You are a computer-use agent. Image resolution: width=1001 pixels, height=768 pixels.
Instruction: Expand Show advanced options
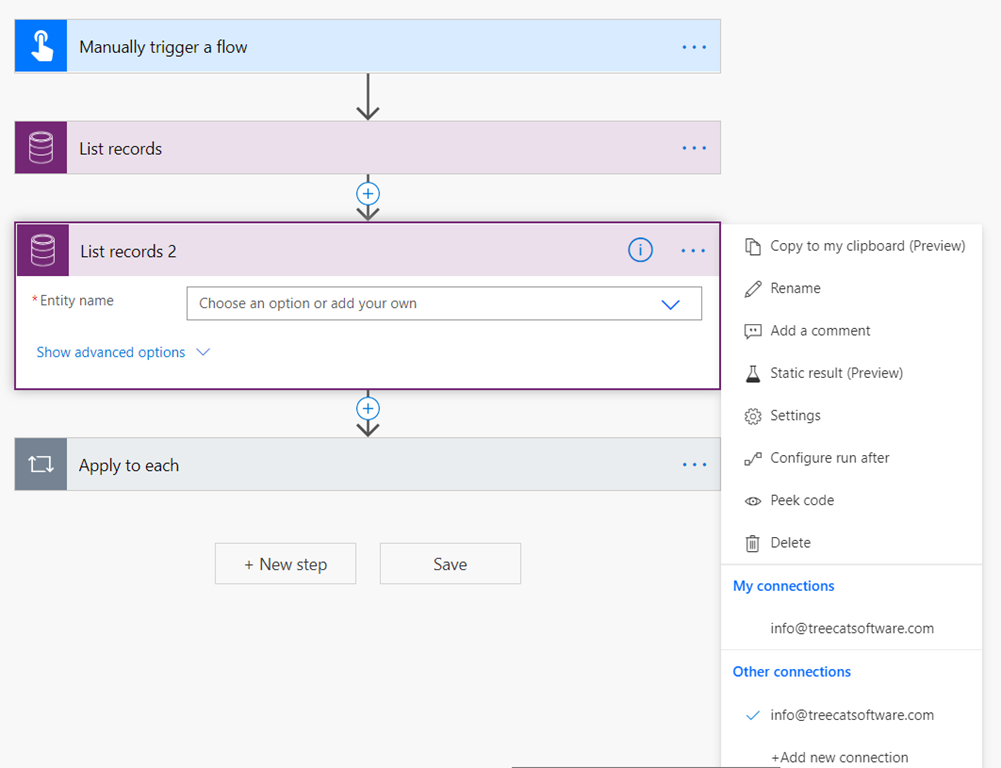pos(110,352)
